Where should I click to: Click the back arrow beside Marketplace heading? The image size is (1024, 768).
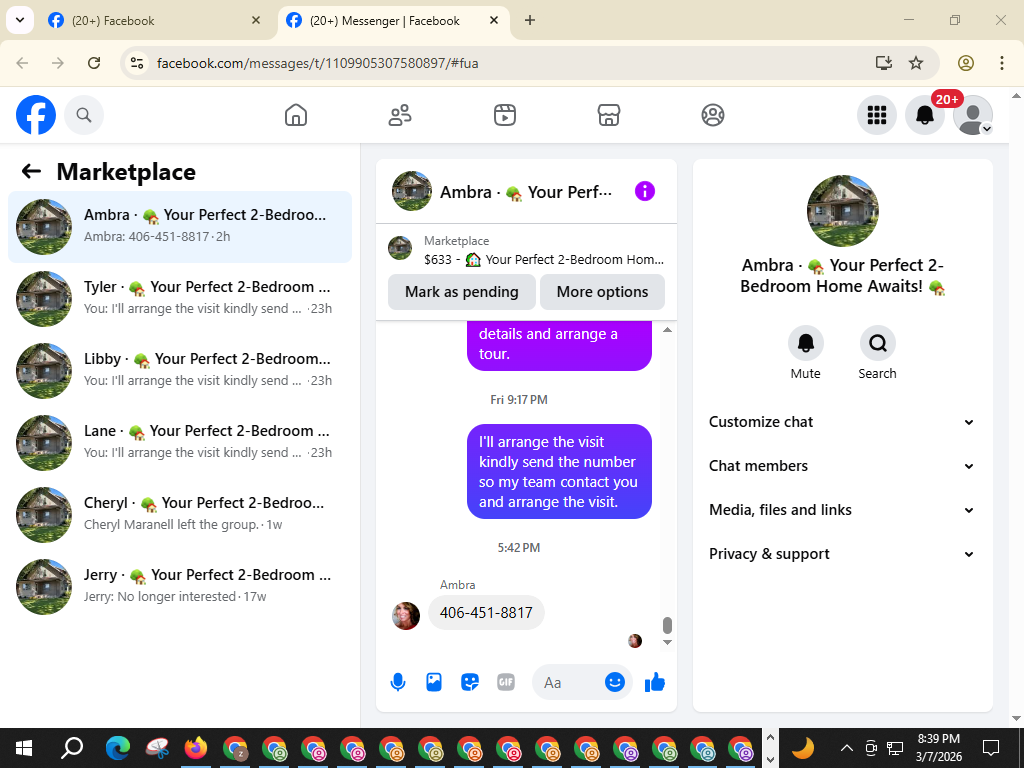(x=31, y=172)
